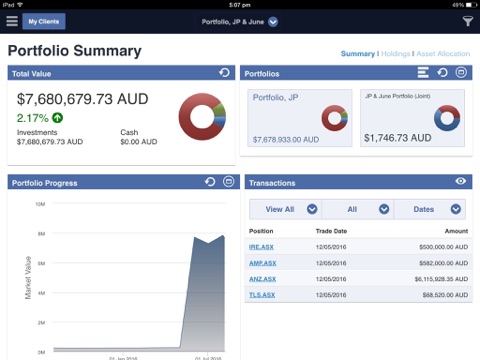The width and height of the screenshot is (480, 360).
Task: Refresh the Portfolios panel
Action: 442,73
